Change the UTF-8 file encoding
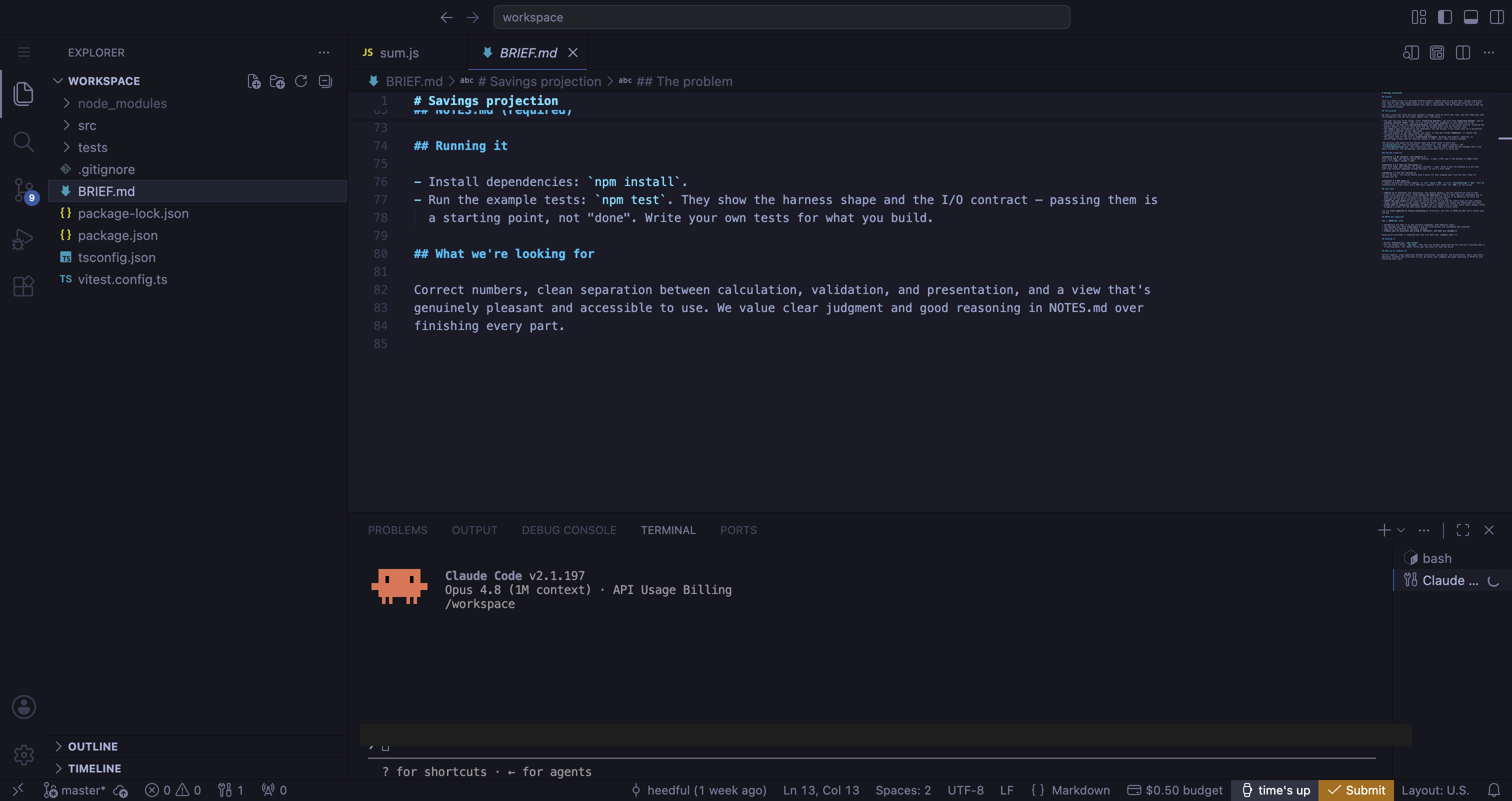1512x801 pixels. coord(965,790)
